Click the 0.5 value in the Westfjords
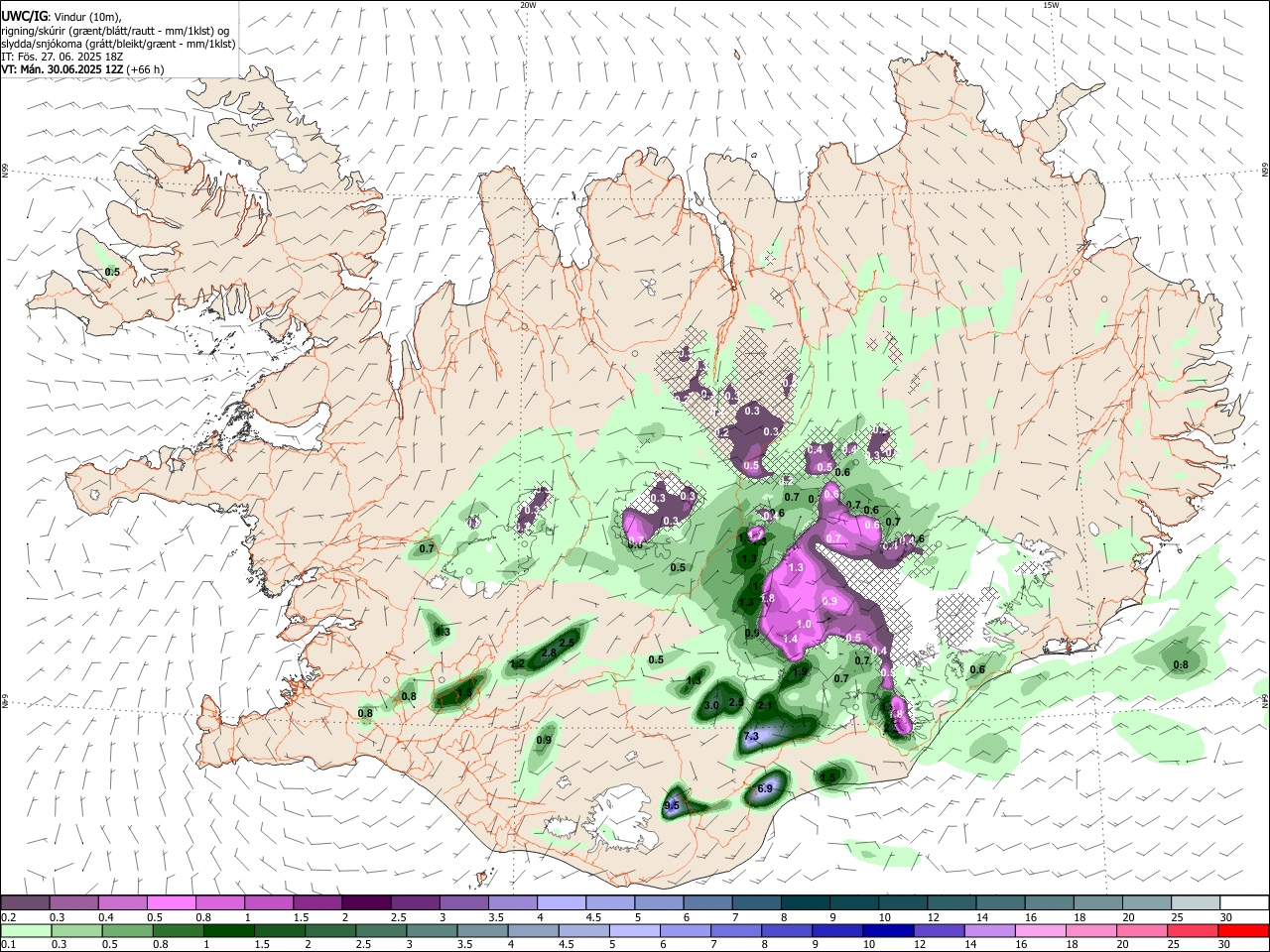The width and height of the screenshot is (1270, 952). coord(112,272)
